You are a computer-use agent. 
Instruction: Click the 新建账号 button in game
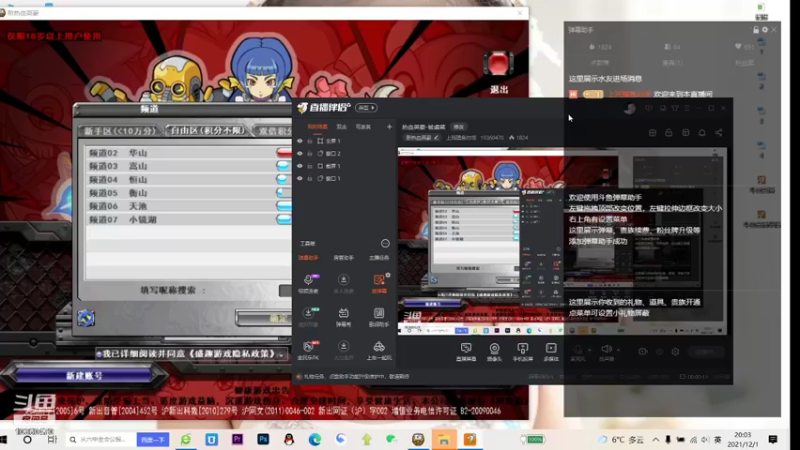click(84, 376)
